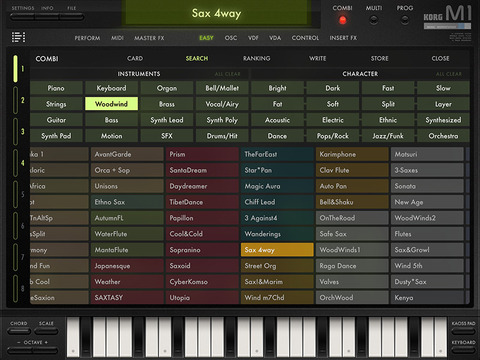Switch to the KEYBOARD view
This screenshot has height=360, width=480.
pos(463,350)
